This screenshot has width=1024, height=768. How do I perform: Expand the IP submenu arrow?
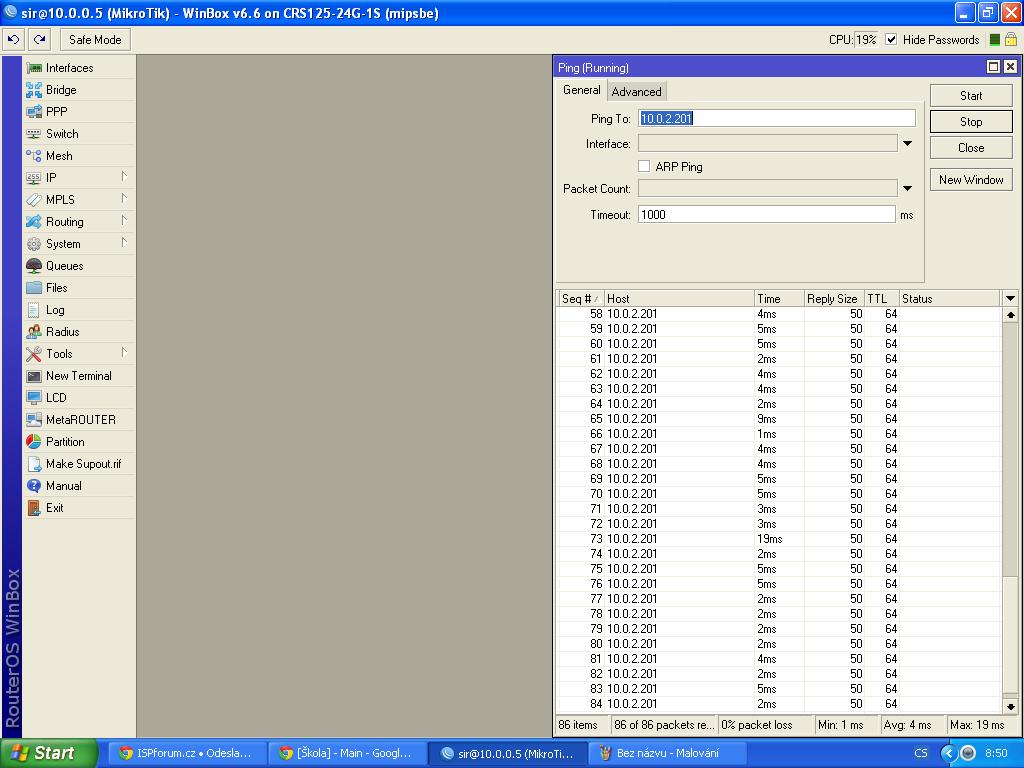(124, 176)
